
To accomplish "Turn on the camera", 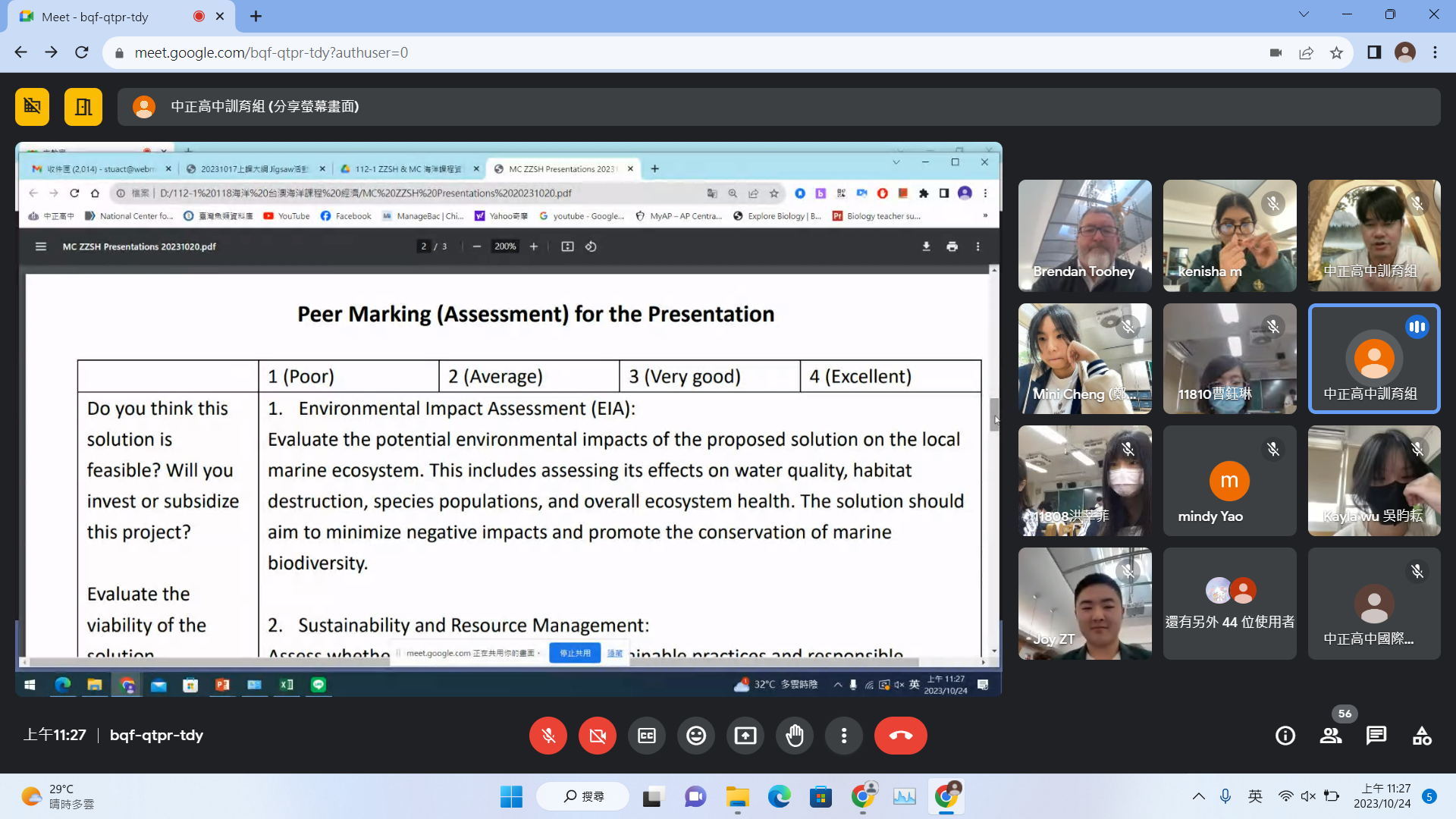I will click(598, 736).
